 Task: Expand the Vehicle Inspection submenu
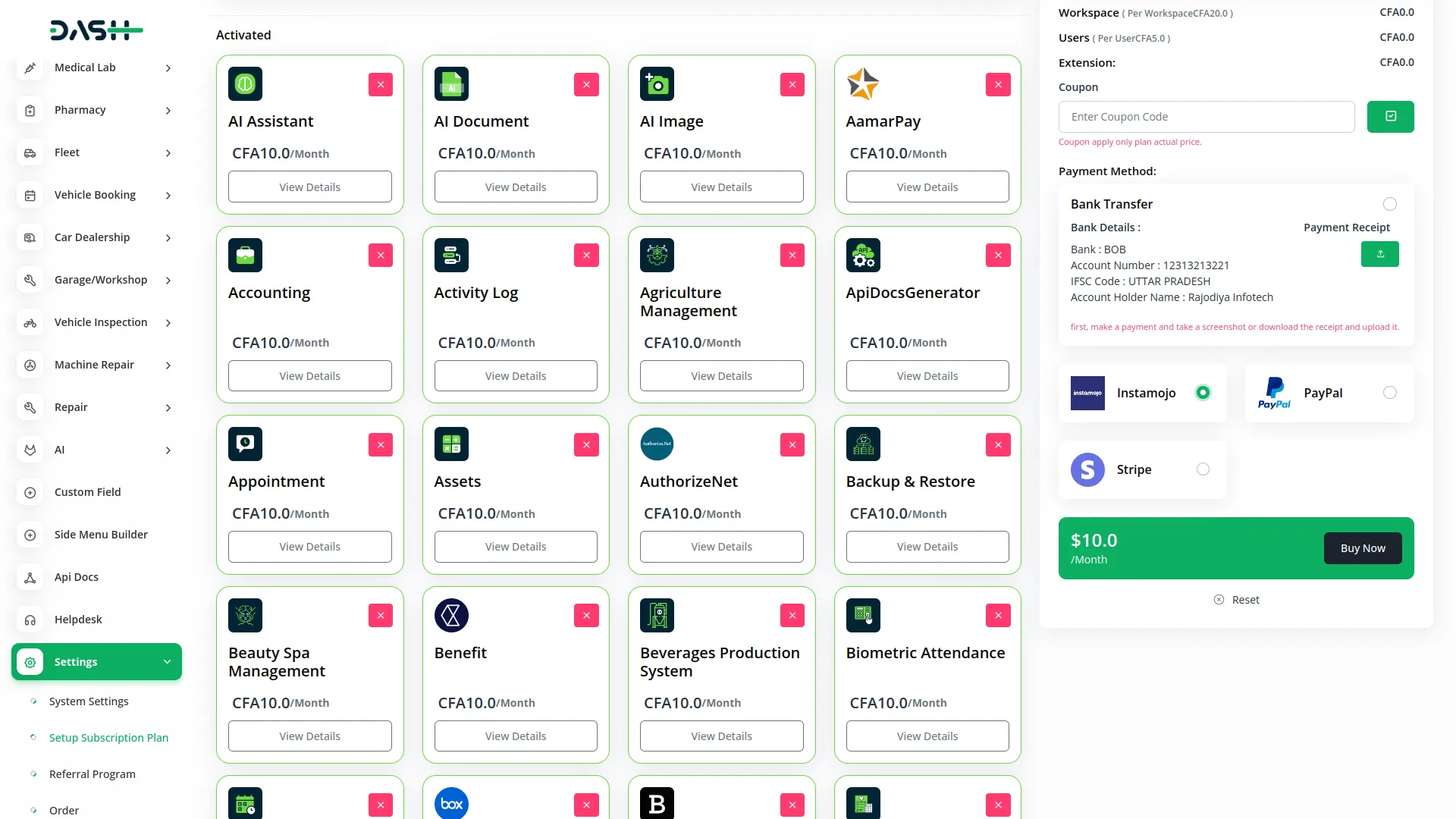click(168, 323)
